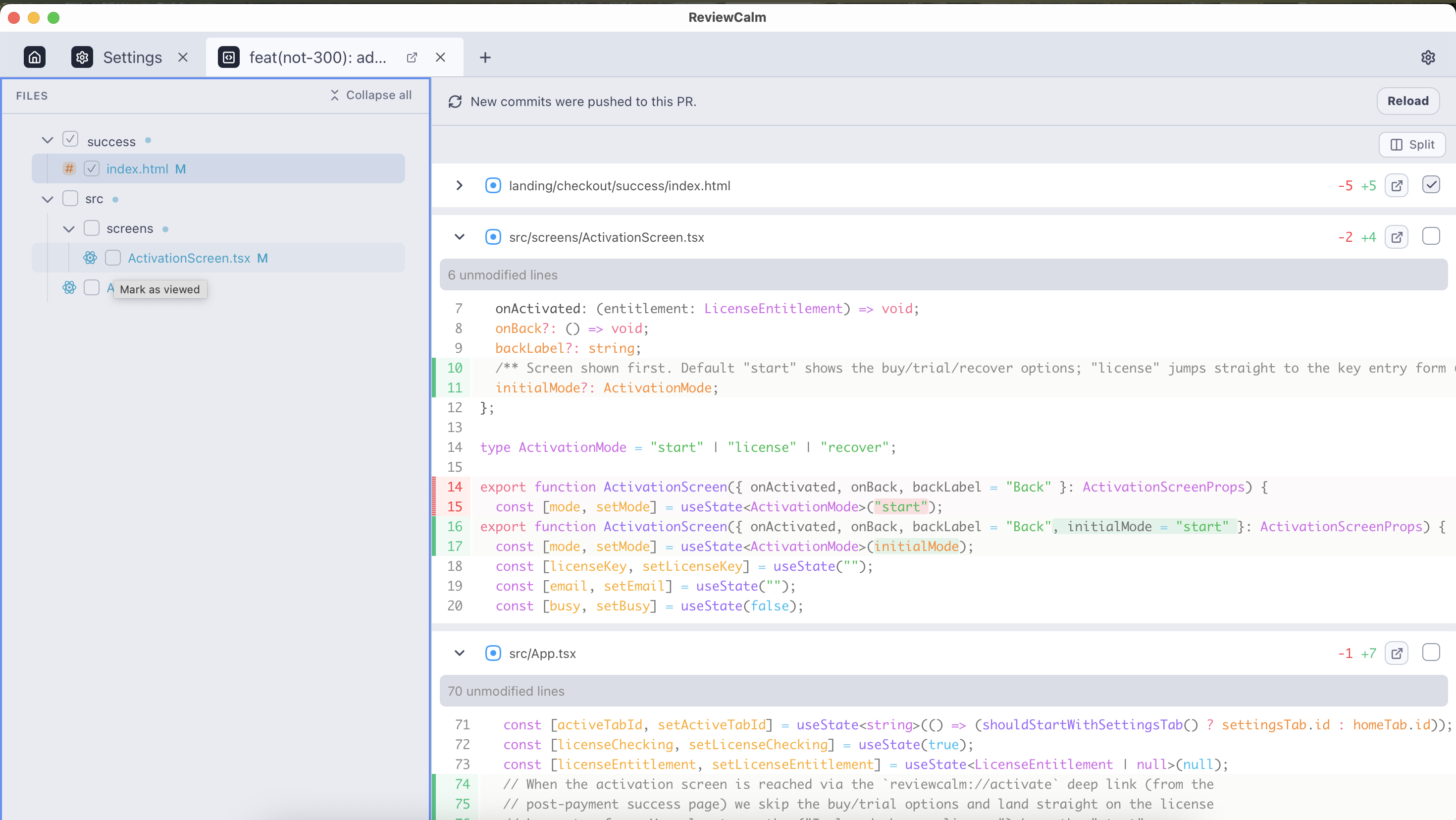Open the Home tab icon

tap(35, 57)
